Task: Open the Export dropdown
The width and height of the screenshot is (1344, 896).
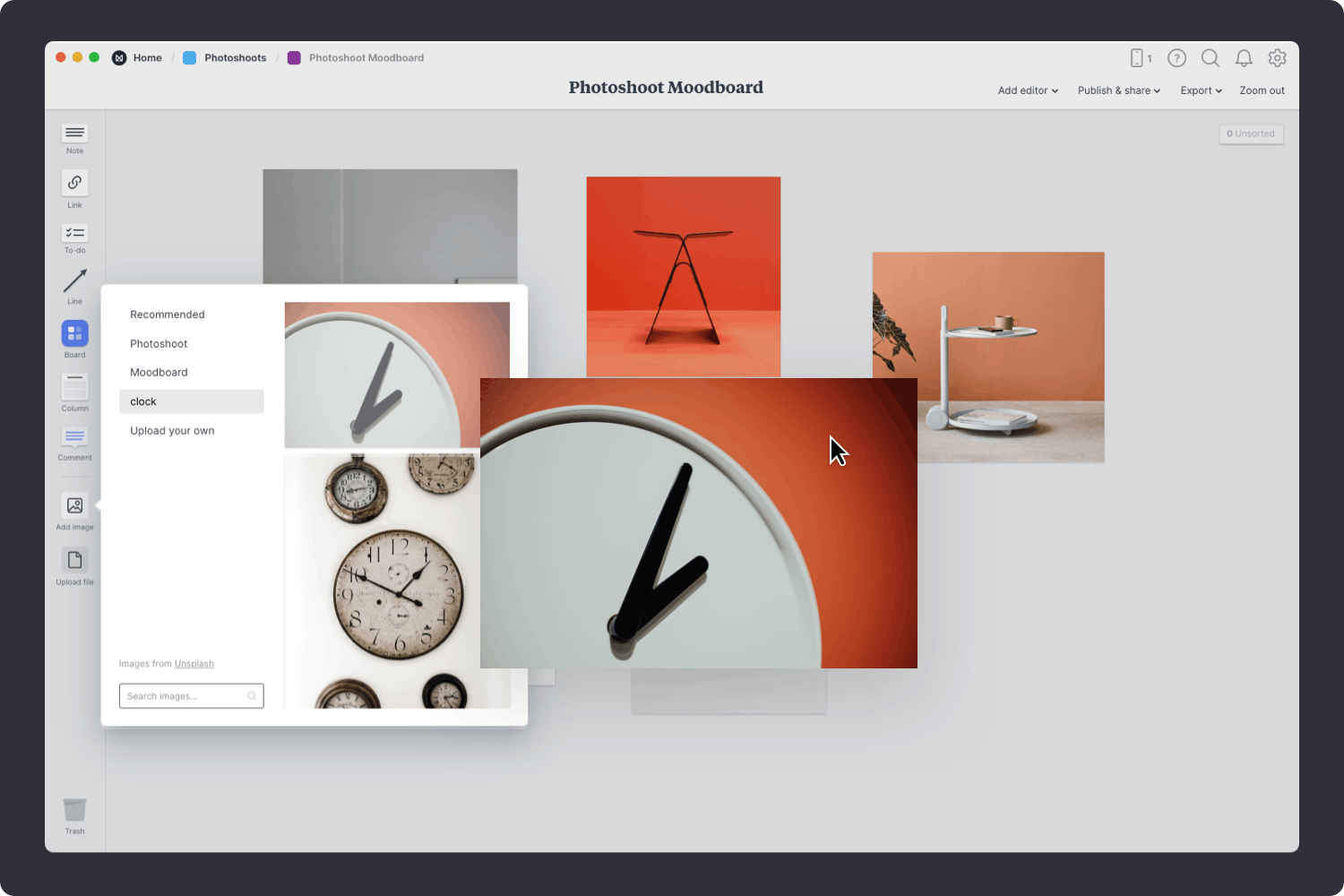Action: [x=1201, y=90]
